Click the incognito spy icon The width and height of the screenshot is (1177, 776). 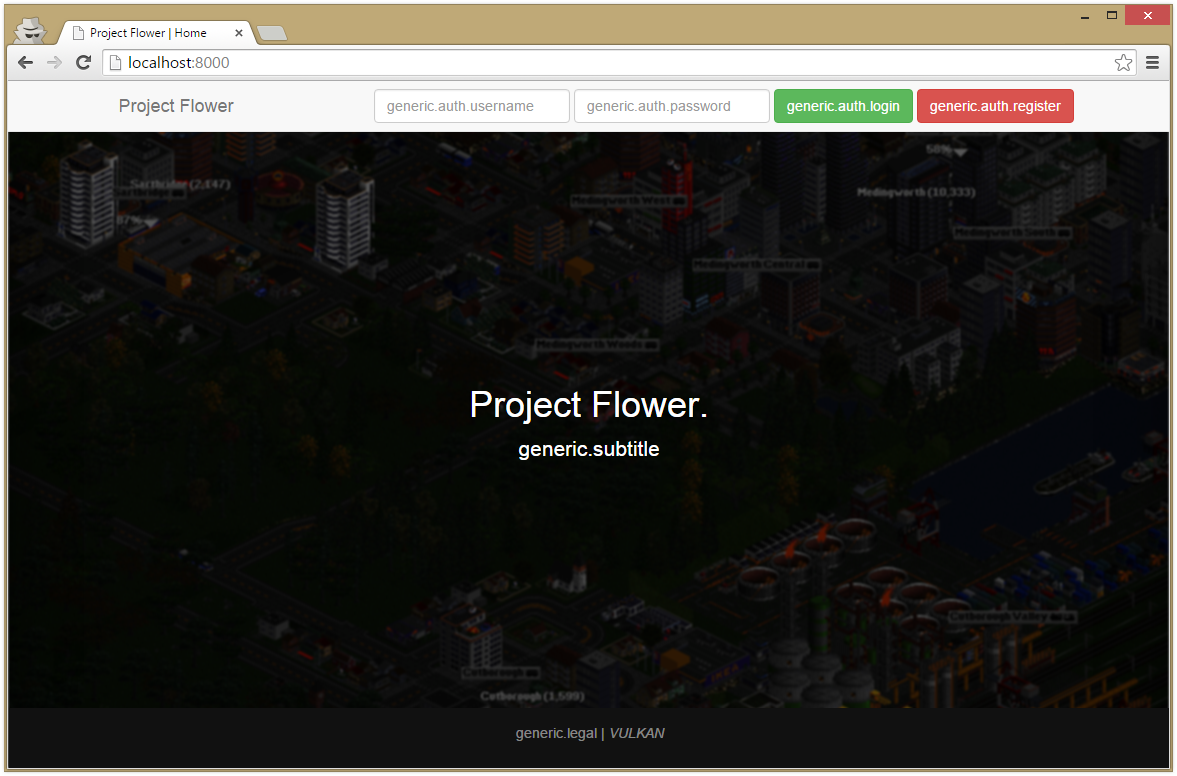[31, 30]
